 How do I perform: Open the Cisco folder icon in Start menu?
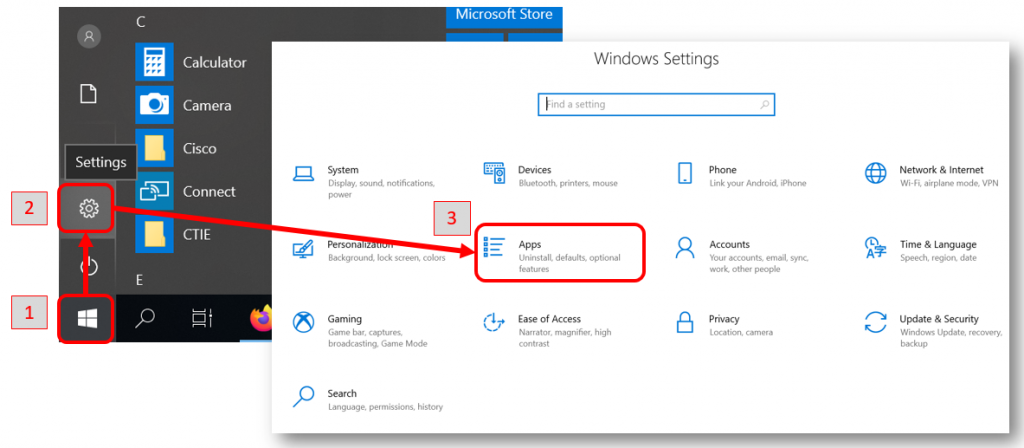click(154, 148)
